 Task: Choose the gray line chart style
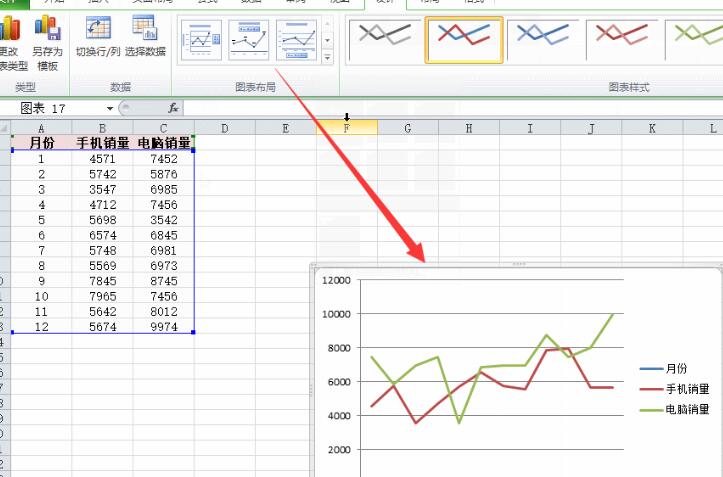coord(385,40)
